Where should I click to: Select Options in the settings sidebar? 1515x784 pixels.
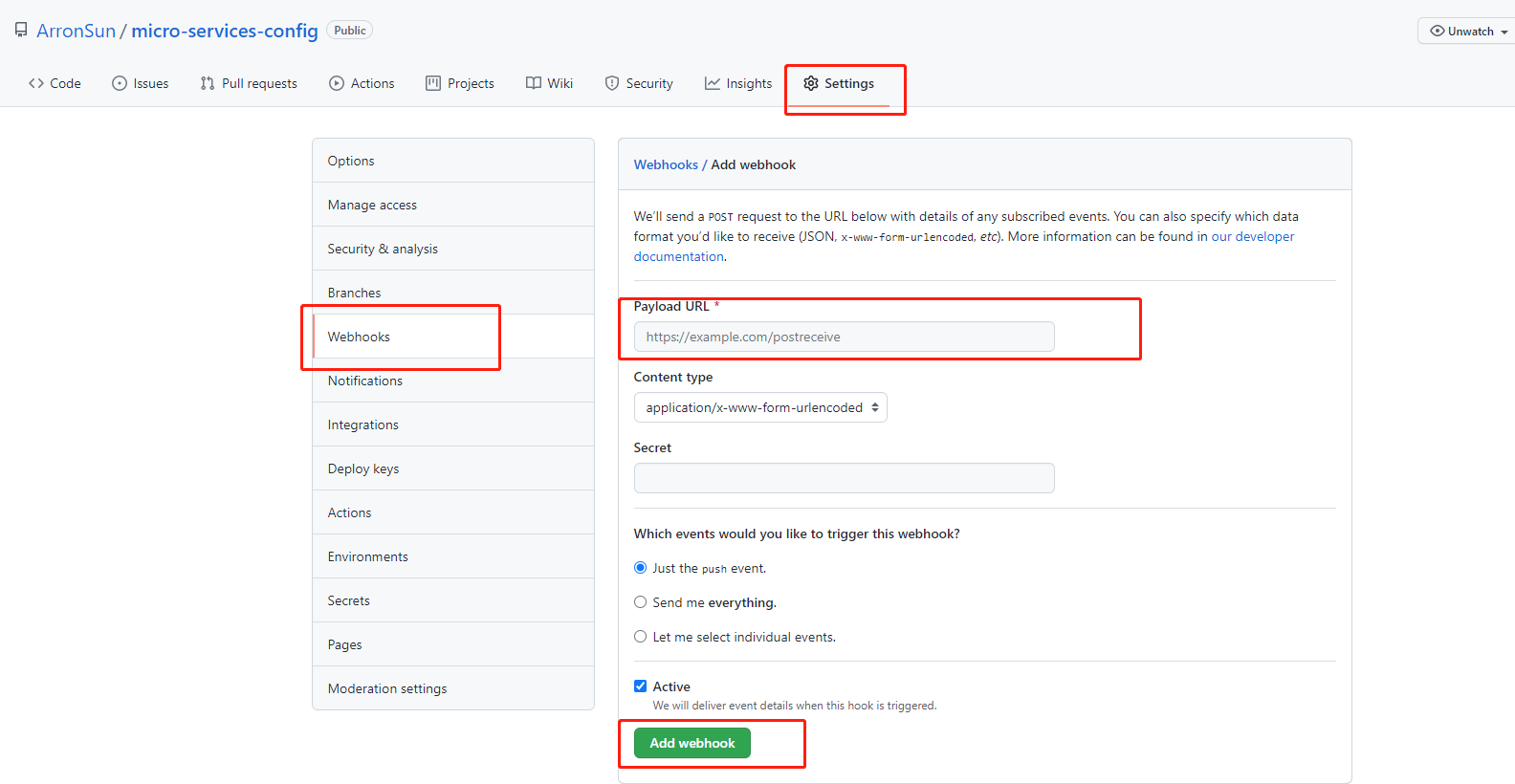453,161
